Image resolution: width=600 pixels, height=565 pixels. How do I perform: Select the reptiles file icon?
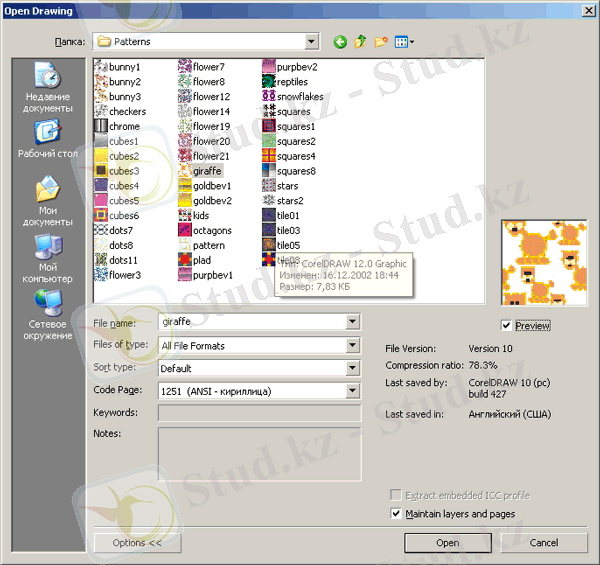coord(269,81)
